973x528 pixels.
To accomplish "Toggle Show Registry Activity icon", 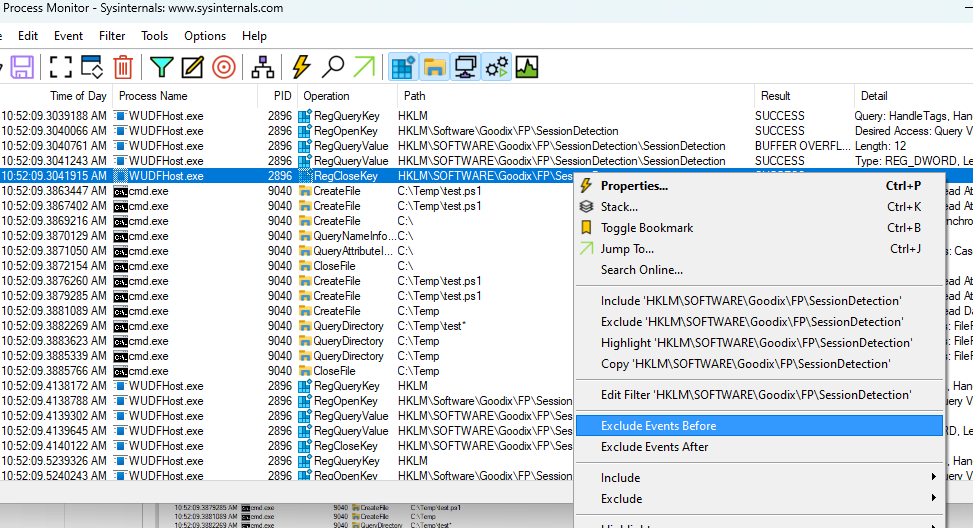I will tap(403, 67).
